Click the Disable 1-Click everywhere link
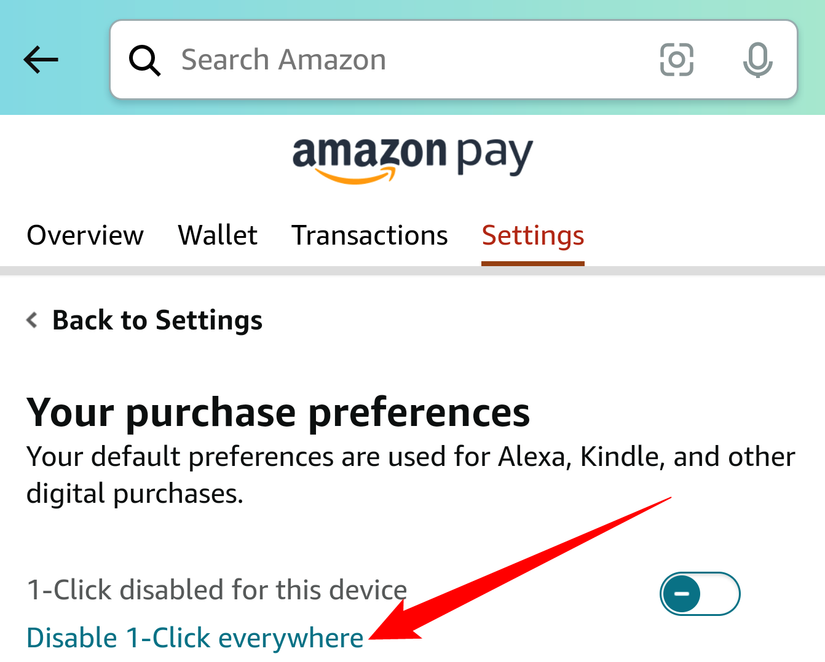The width and height of the screenshot is (825, 662). coord(195,637)
